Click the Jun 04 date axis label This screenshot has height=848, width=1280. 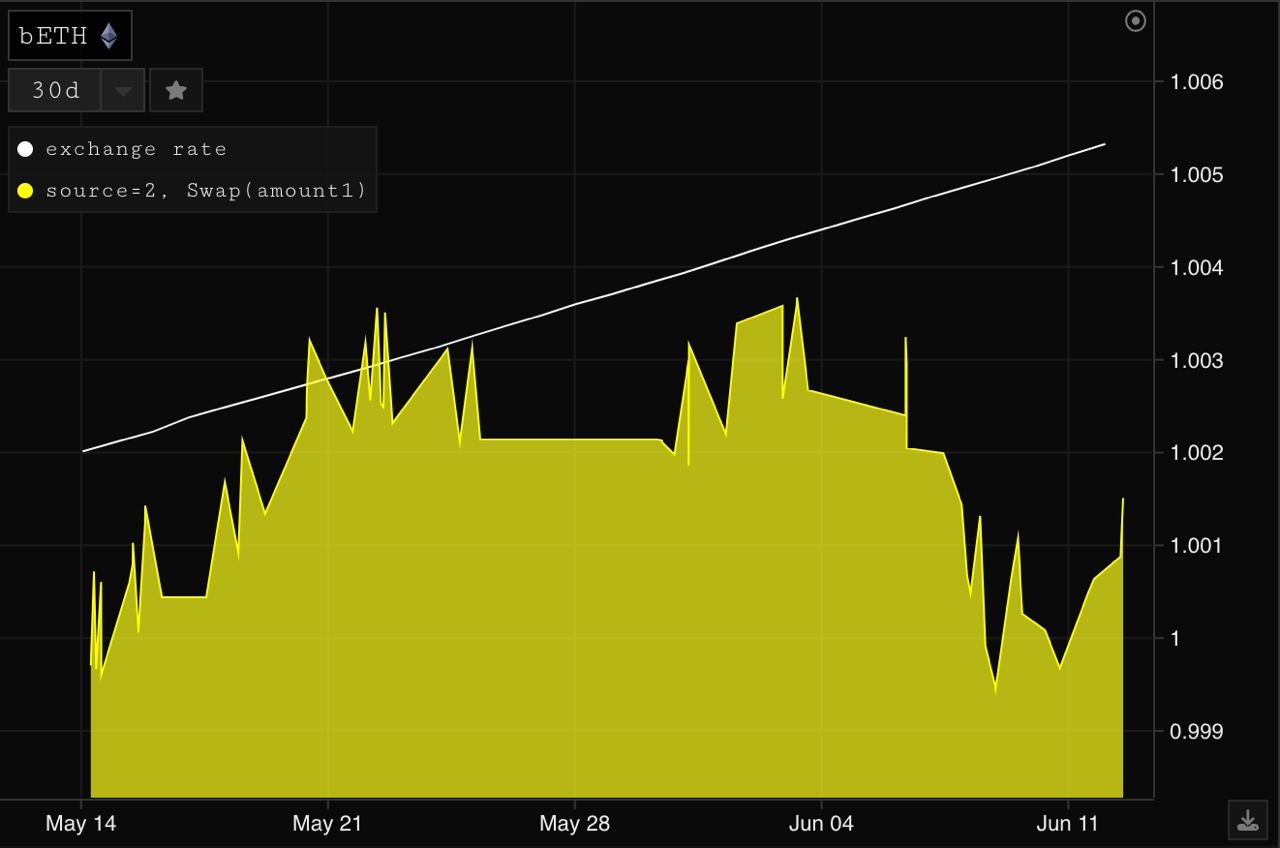click(x=821, y=824)
